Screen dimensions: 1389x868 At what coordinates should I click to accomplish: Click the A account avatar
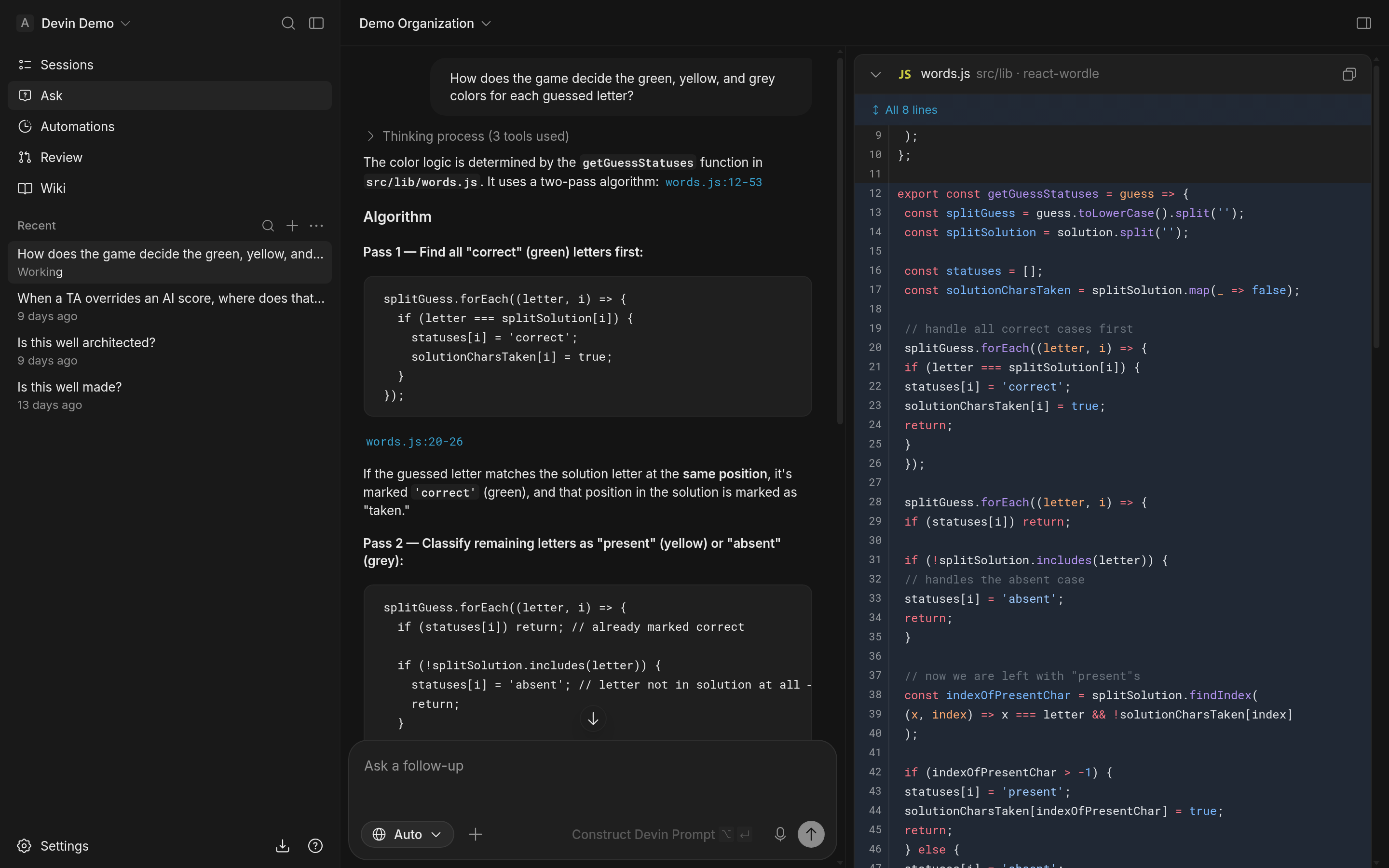[25, 23]
